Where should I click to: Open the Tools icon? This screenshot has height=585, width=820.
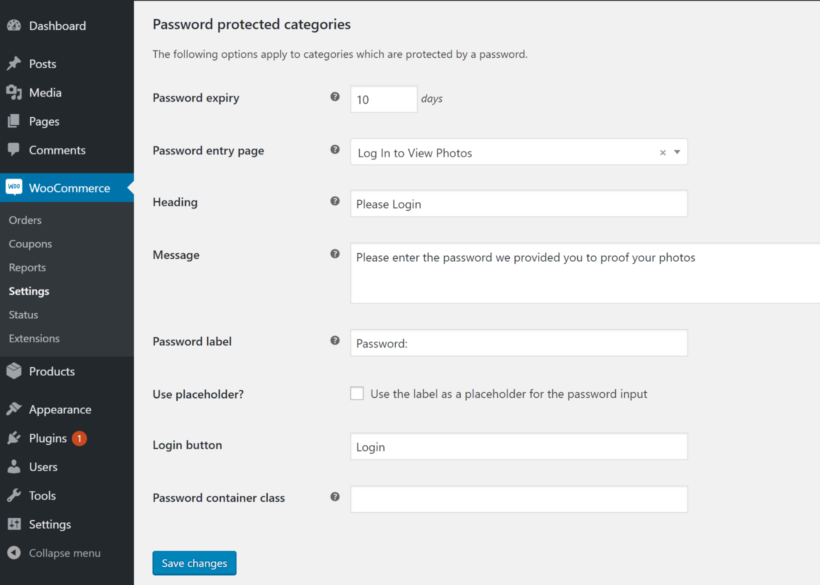14,495
